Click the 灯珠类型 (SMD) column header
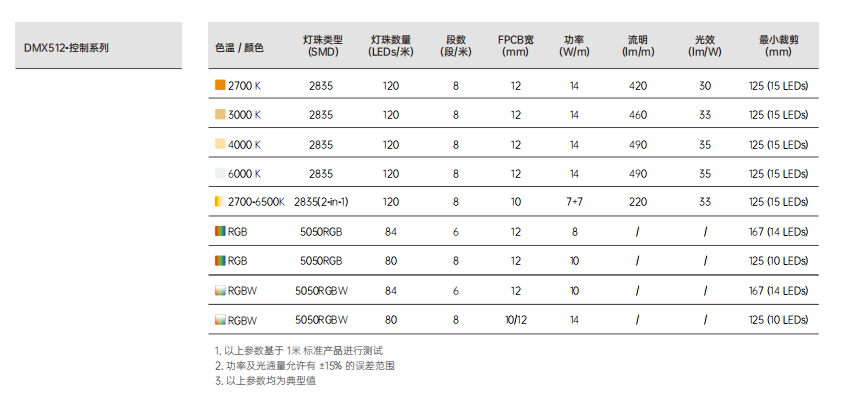Screen dimensions: 846x407 (x=322, y=46)
